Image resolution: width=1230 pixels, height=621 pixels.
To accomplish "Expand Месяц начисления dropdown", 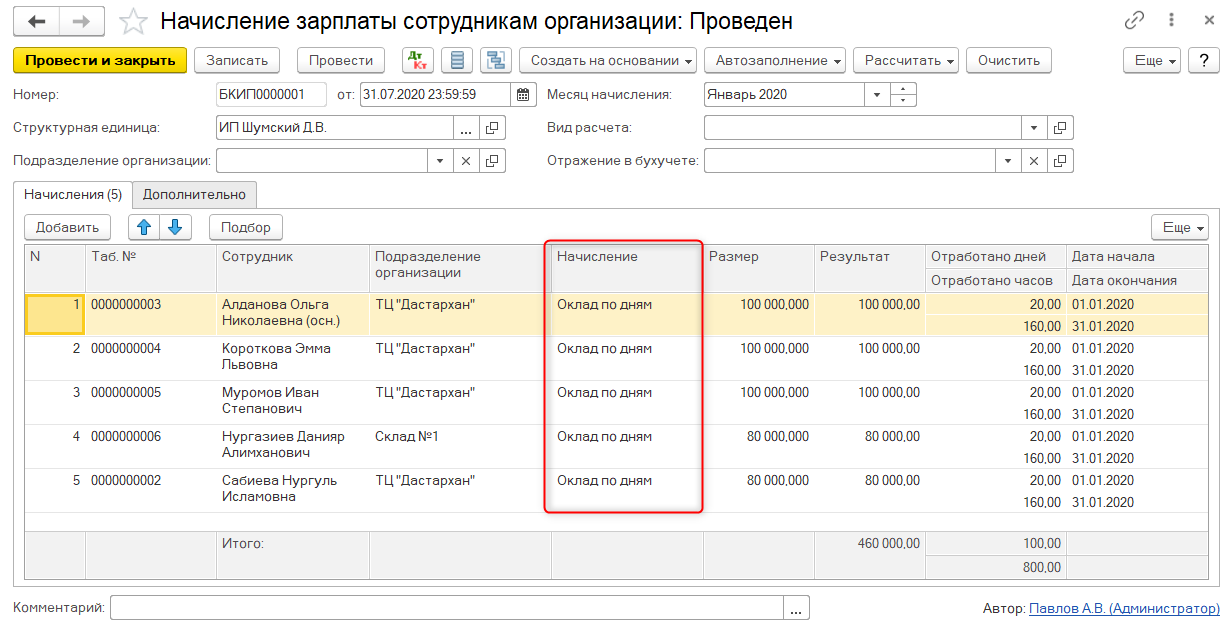I will pos(877,95).
